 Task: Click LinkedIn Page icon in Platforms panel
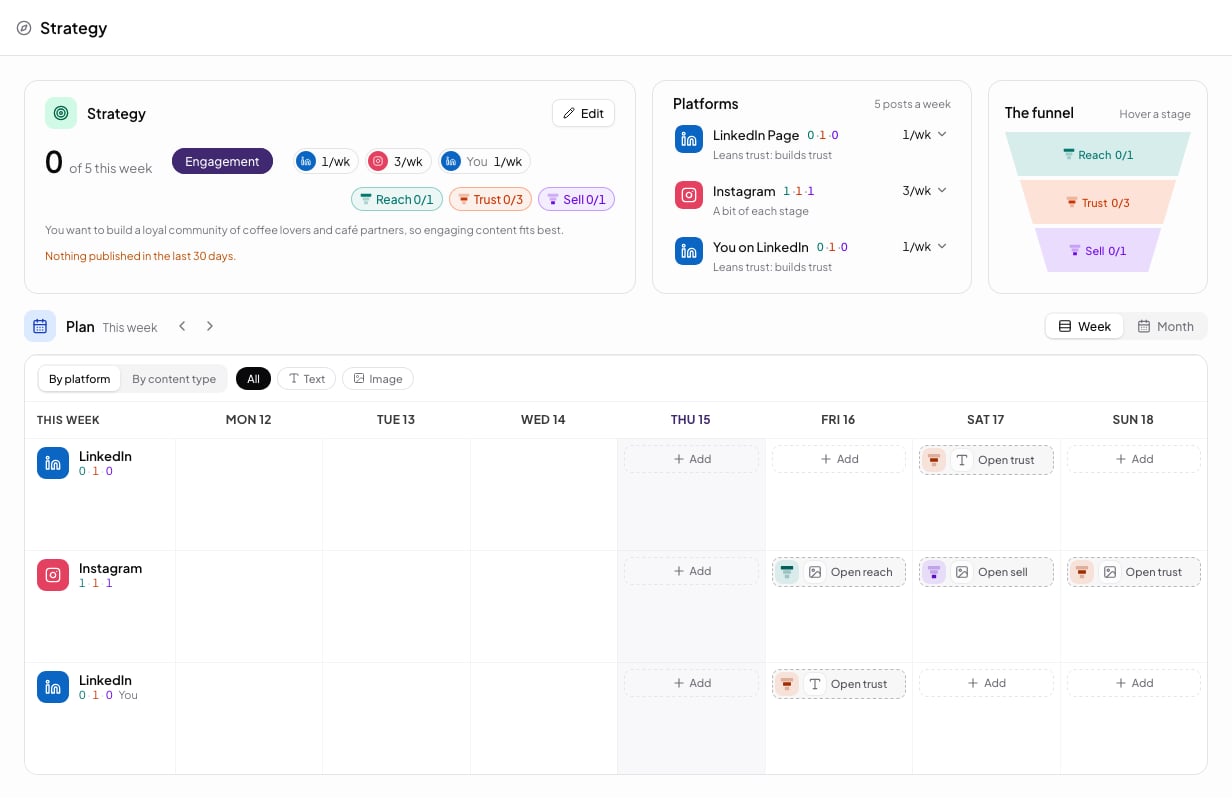click(x=689, y=139)
